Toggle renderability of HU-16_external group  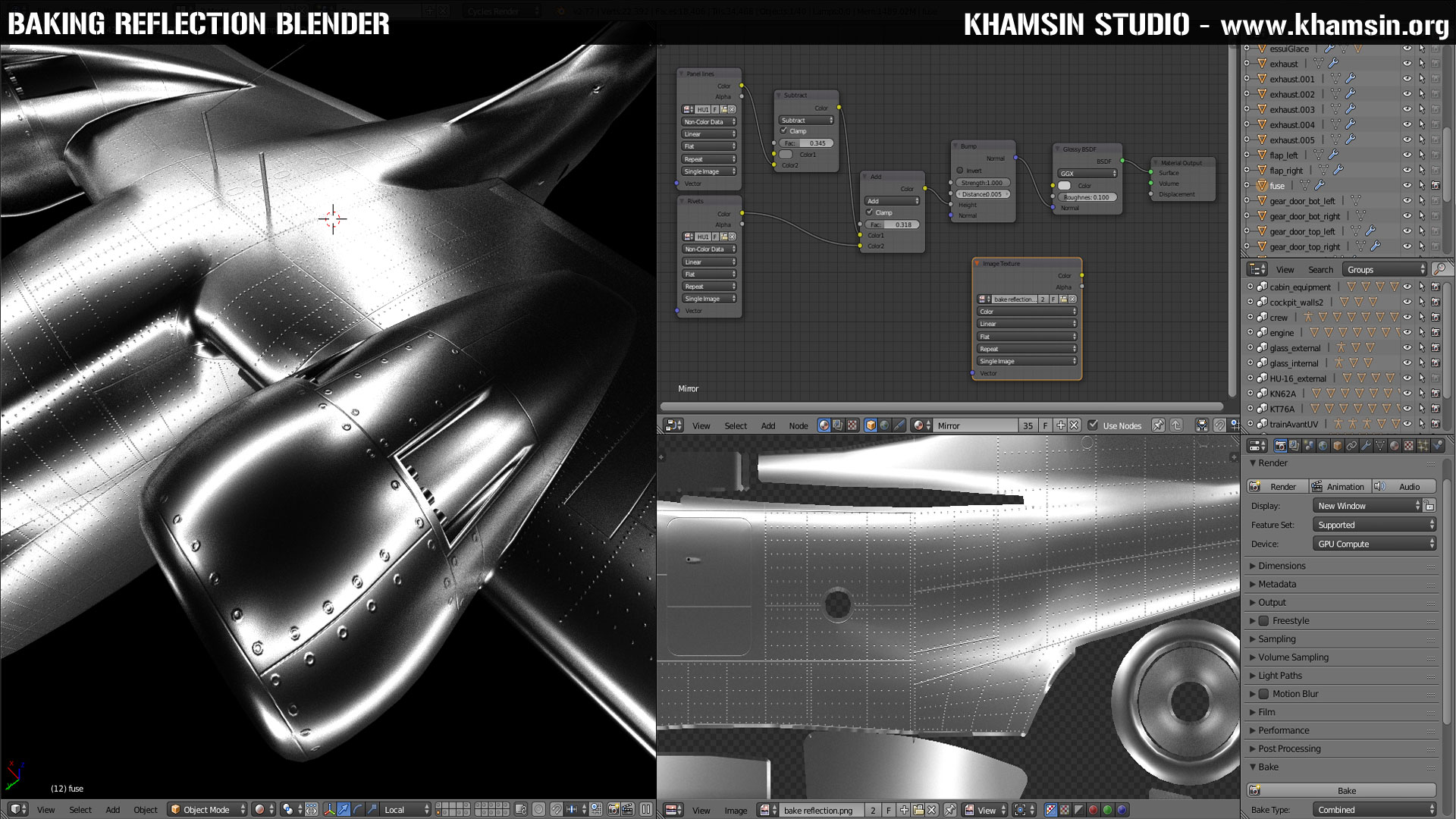[x=1436, y=378]
